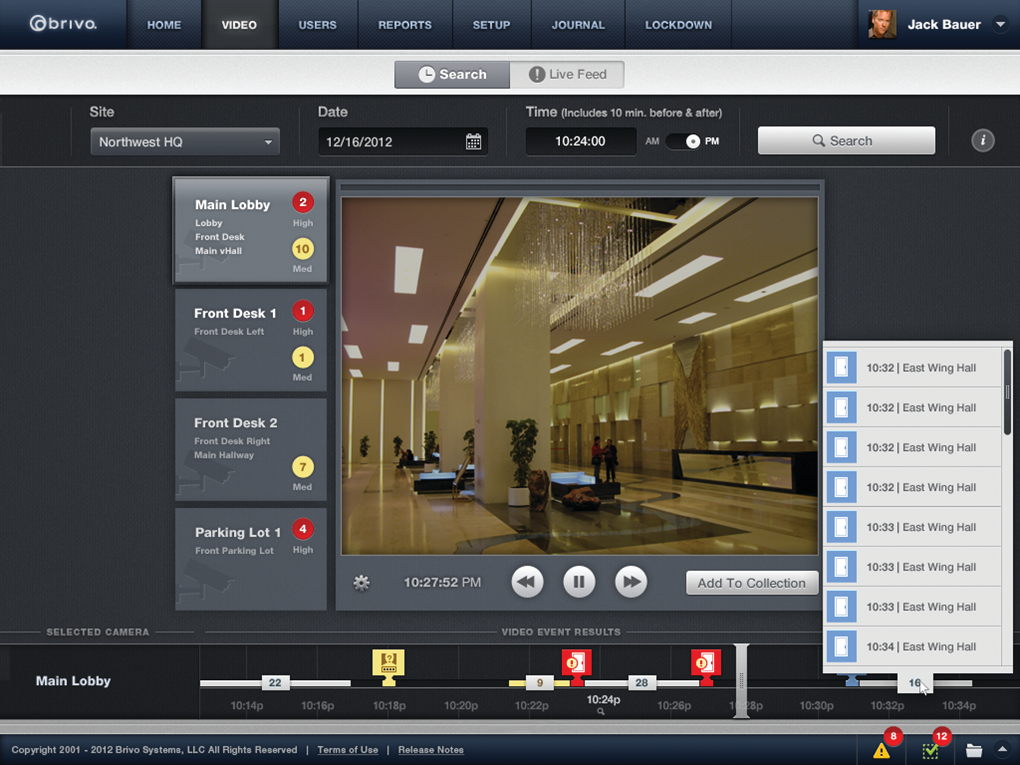Open the REPORTS navigation tab

point(404,24)
